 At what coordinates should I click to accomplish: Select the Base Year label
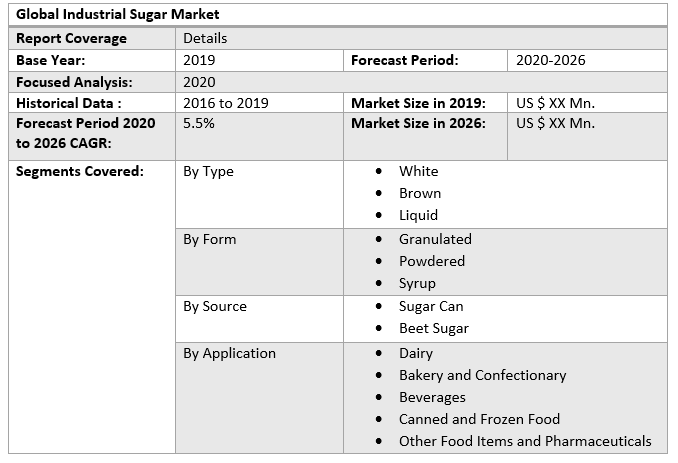[x=51, y=60]
